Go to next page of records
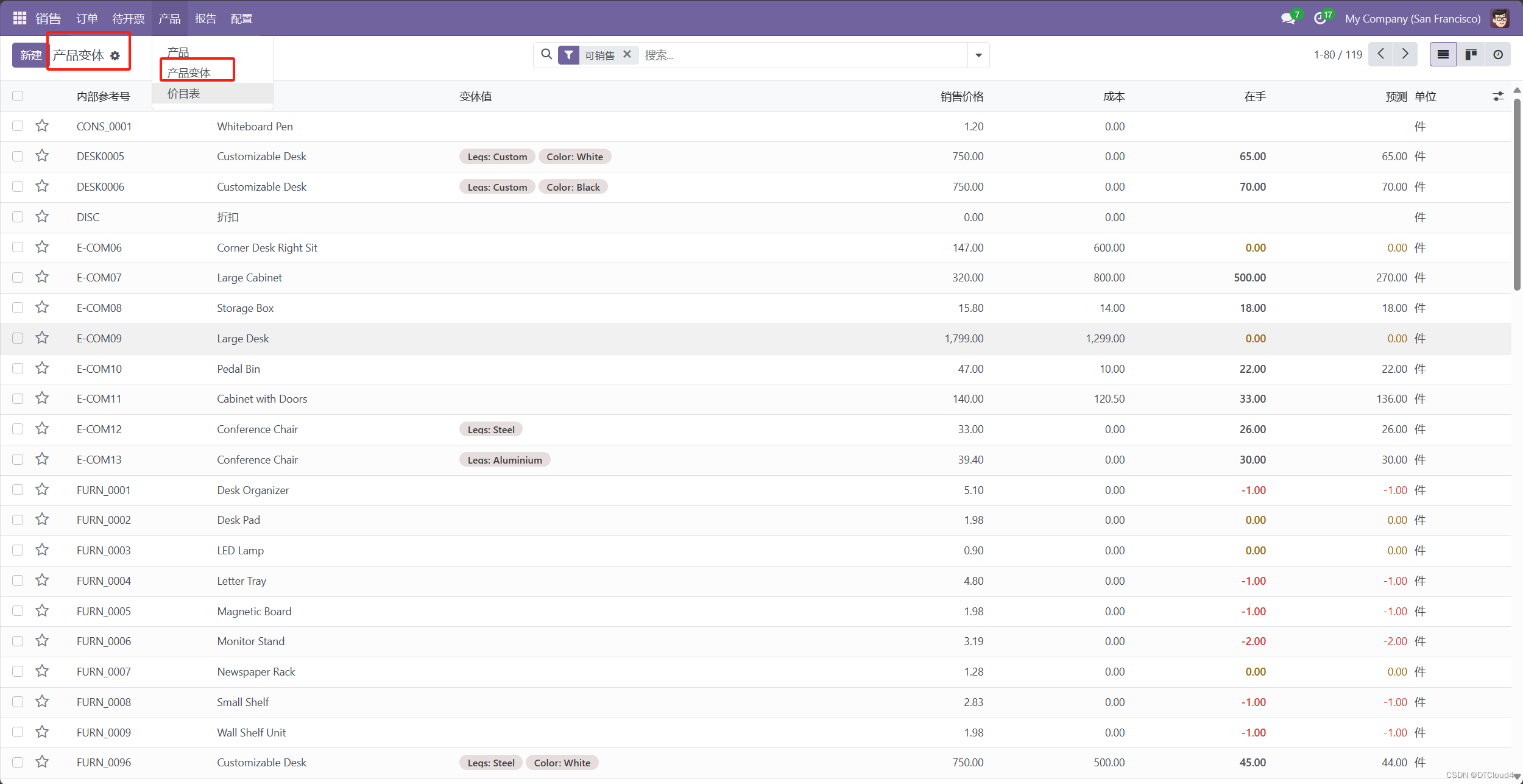 point(1405,54)
